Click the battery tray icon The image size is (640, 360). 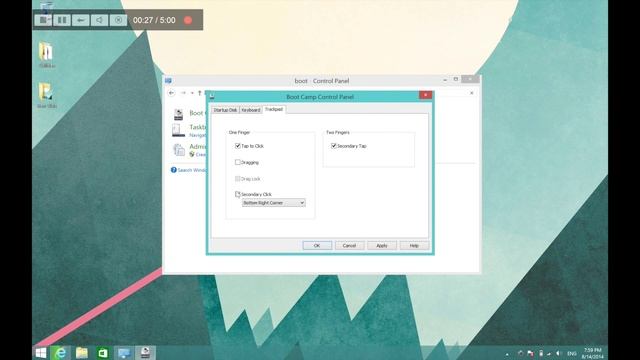tap(541, 353)
